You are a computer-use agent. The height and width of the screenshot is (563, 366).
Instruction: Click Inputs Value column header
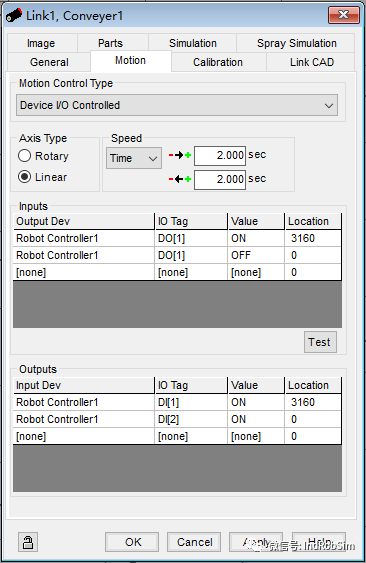(256, 221)
